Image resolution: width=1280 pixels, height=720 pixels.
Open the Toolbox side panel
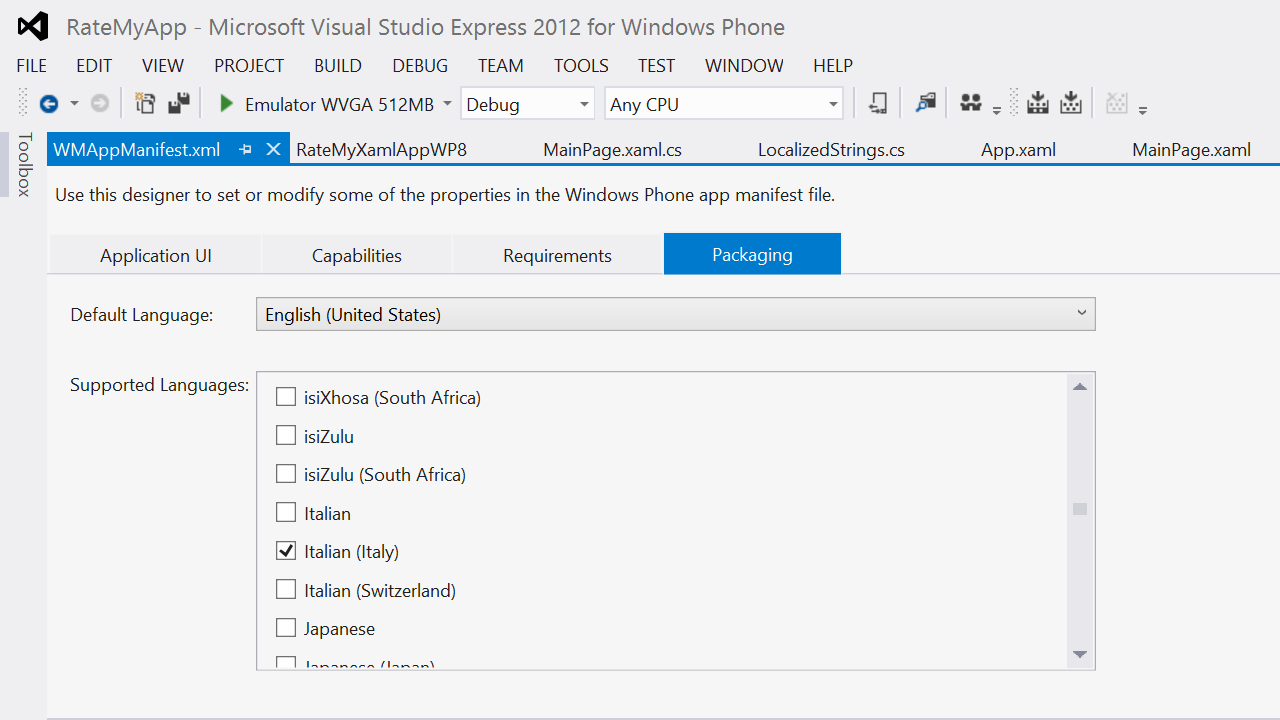(x=25, y=164)
